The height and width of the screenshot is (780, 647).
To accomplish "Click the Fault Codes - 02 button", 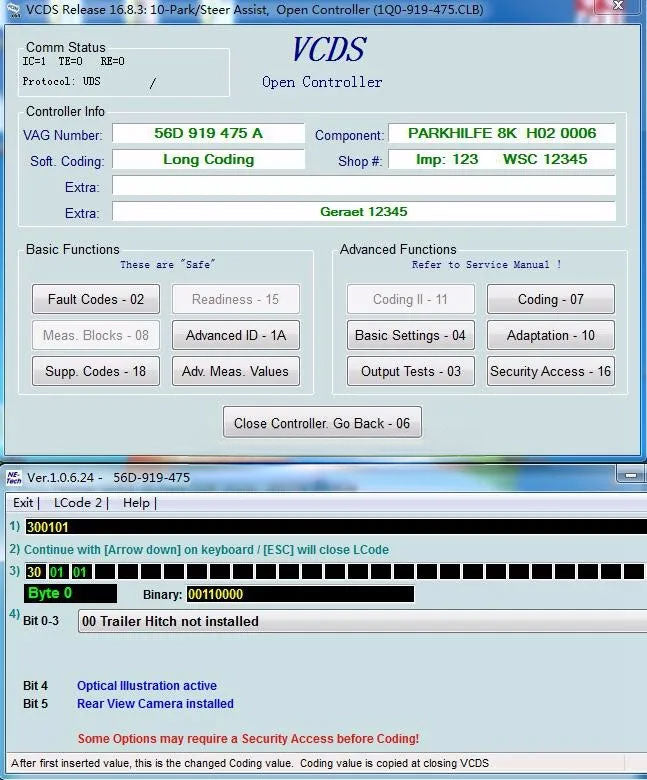I will pyautogui.click(x=96, y=299).
